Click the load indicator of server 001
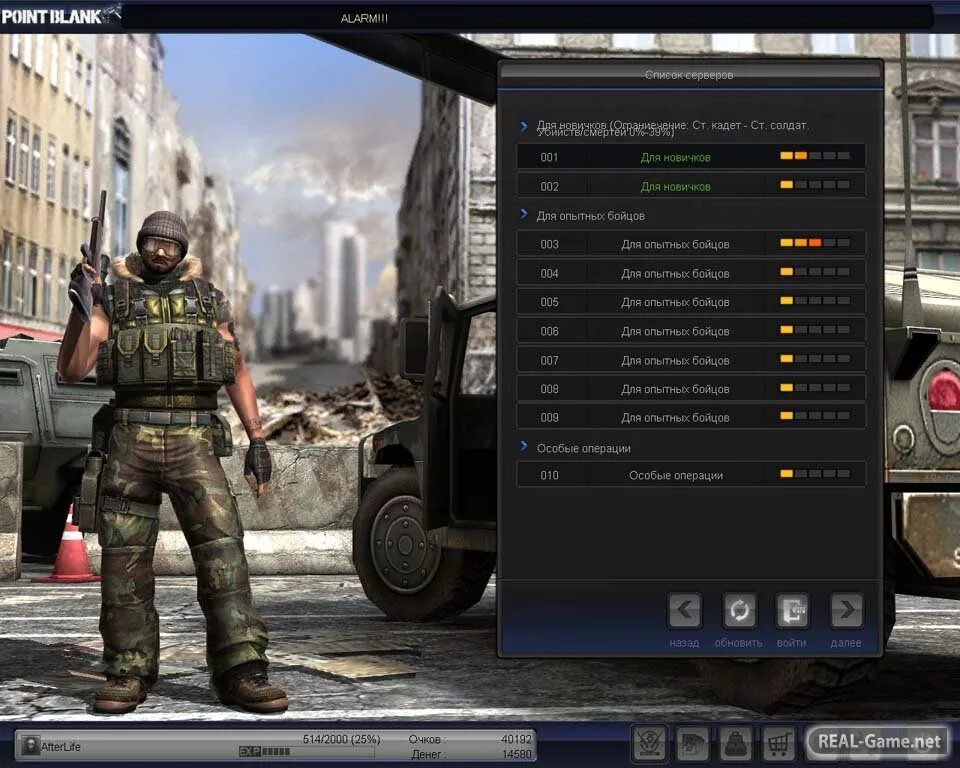960x768 pixels. click(815, 156)
